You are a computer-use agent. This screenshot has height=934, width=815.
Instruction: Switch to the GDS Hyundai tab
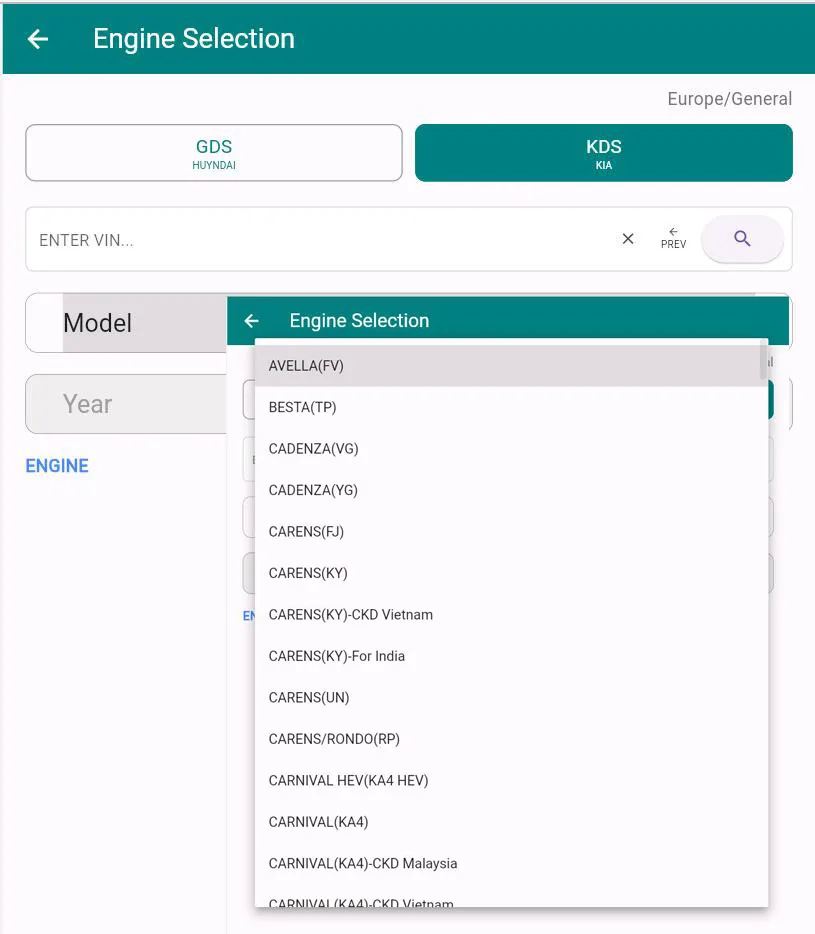[x=214, y=153]
